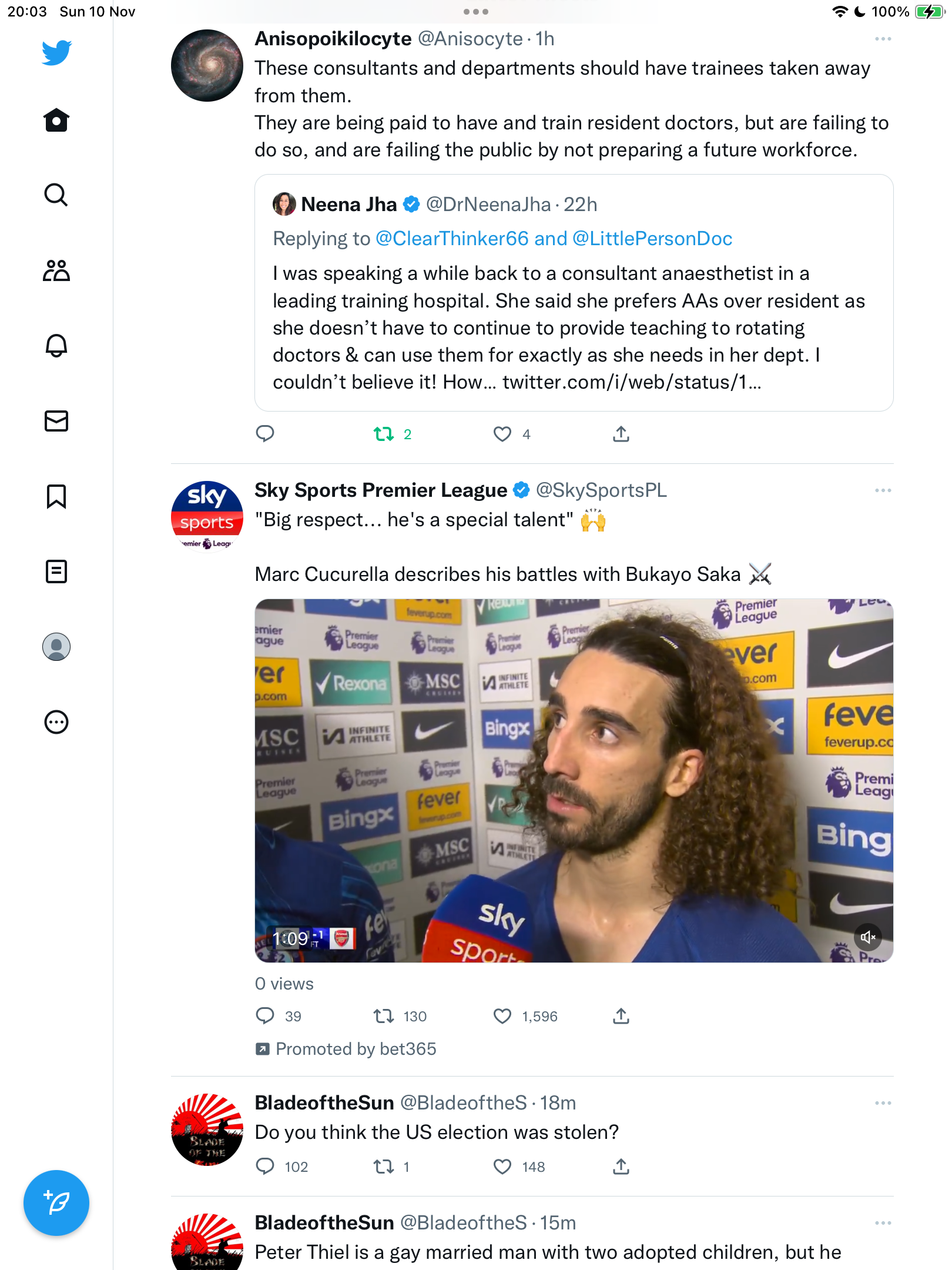Unmute the Sky Sports video
The image size is (952, 1270).
868,937
